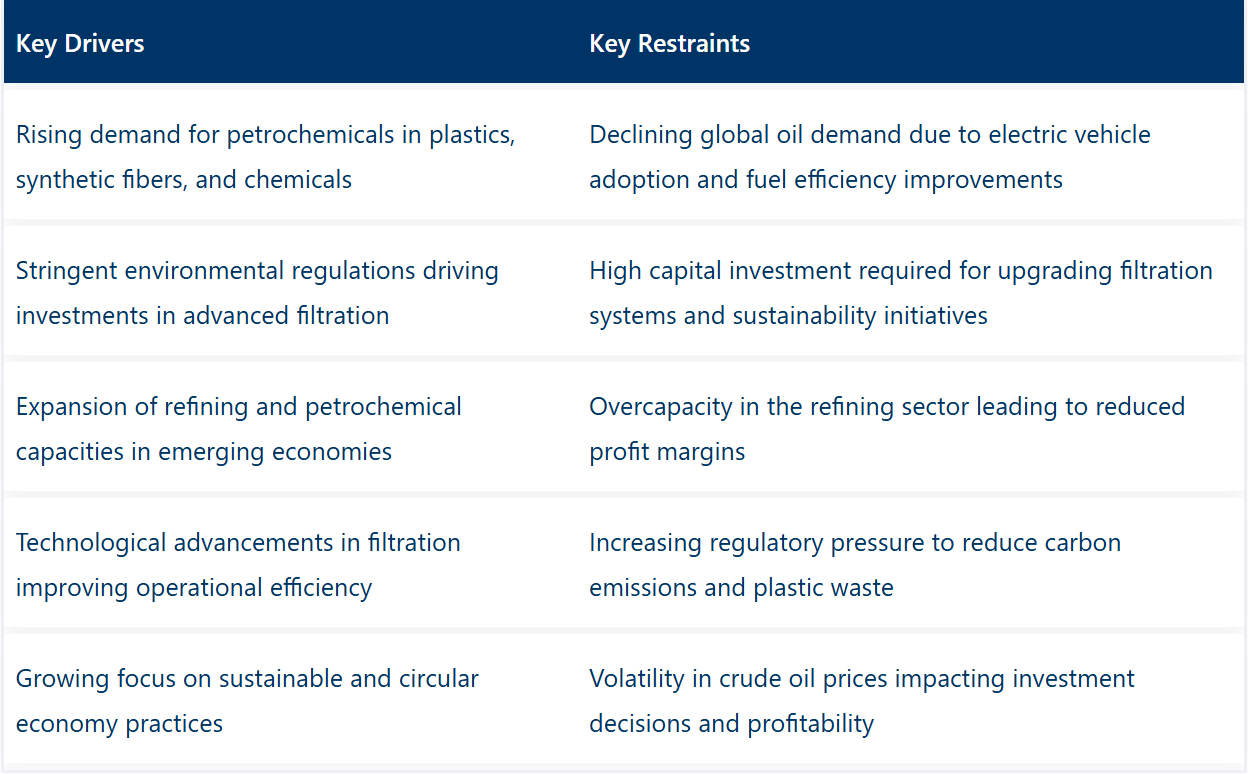The image size is (1248, 774).
Task: Click the high capital investment restraint text
Action: click(901, 293)
